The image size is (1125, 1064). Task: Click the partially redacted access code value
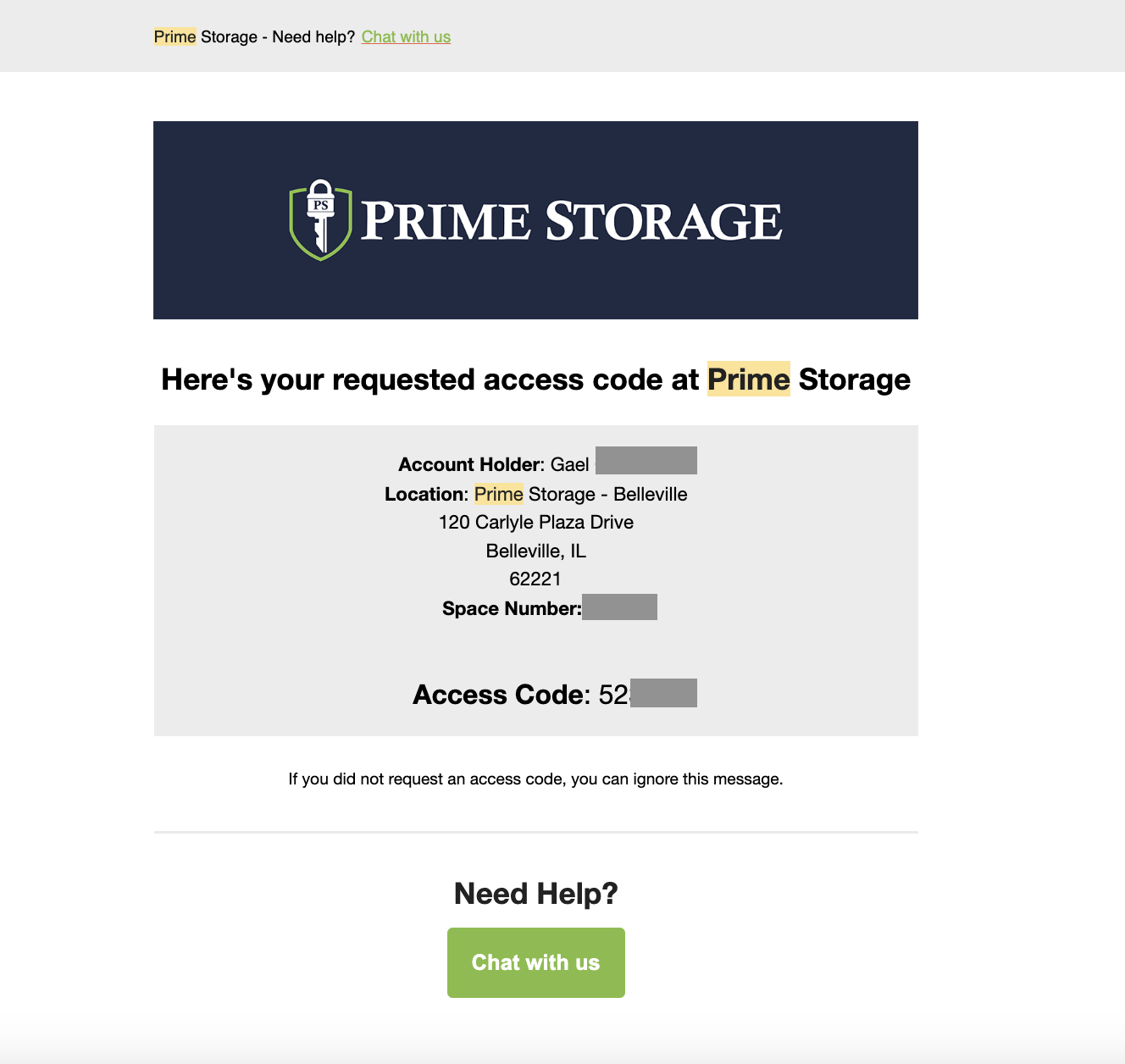pos(647,694)
